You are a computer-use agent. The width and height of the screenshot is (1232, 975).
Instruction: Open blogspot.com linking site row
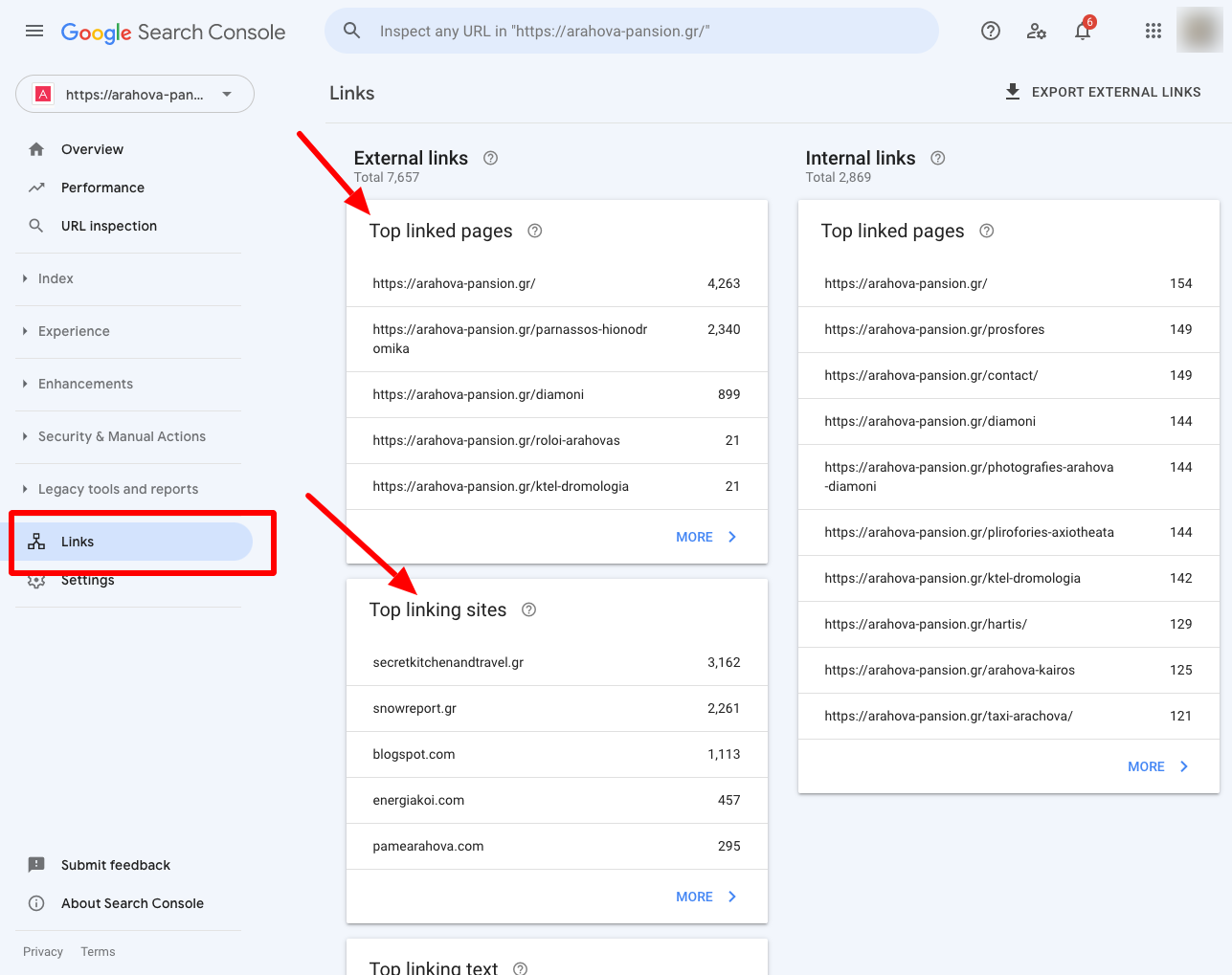(557, 754)
